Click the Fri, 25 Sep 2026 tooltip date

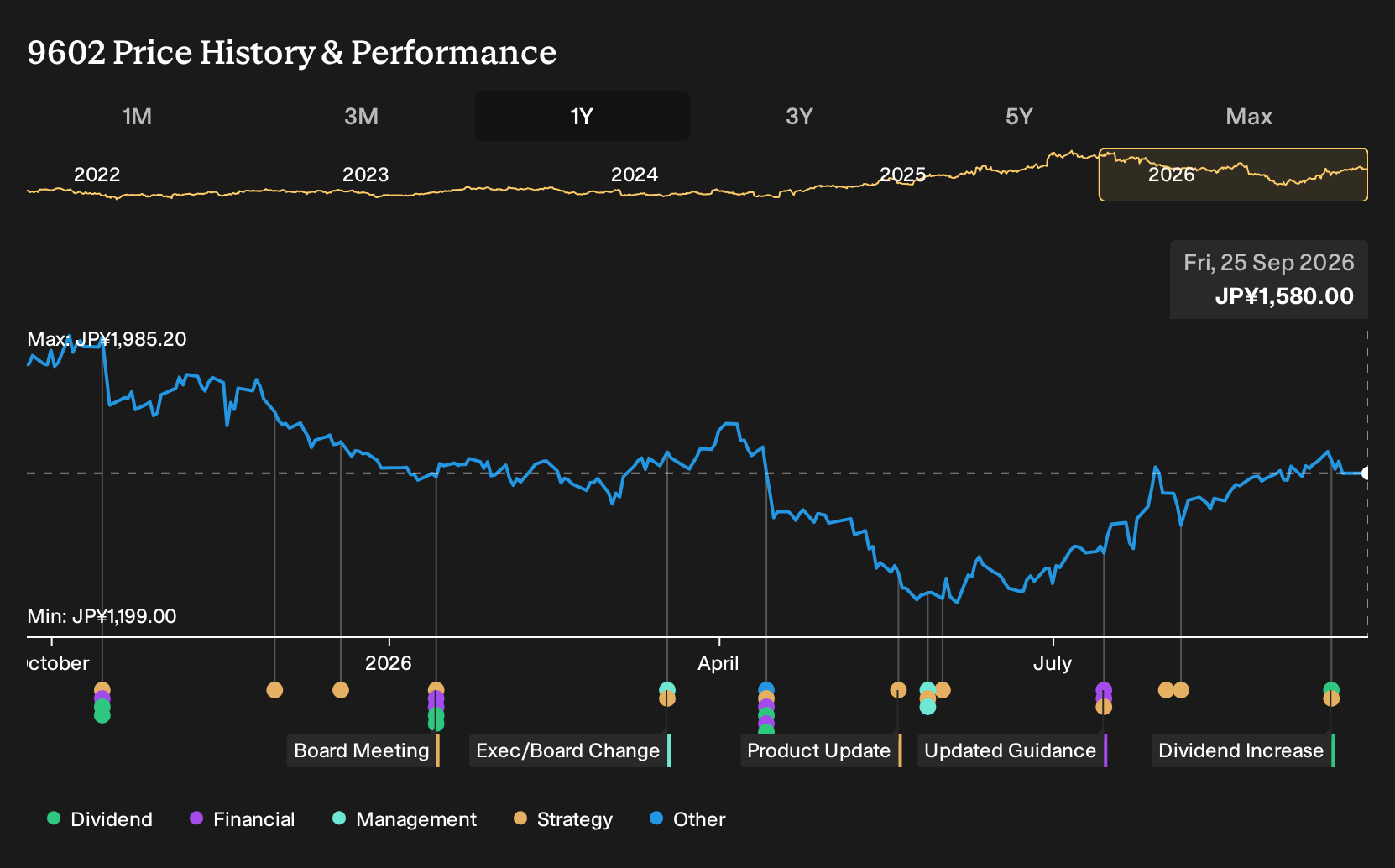click(x=1269, y=263)
